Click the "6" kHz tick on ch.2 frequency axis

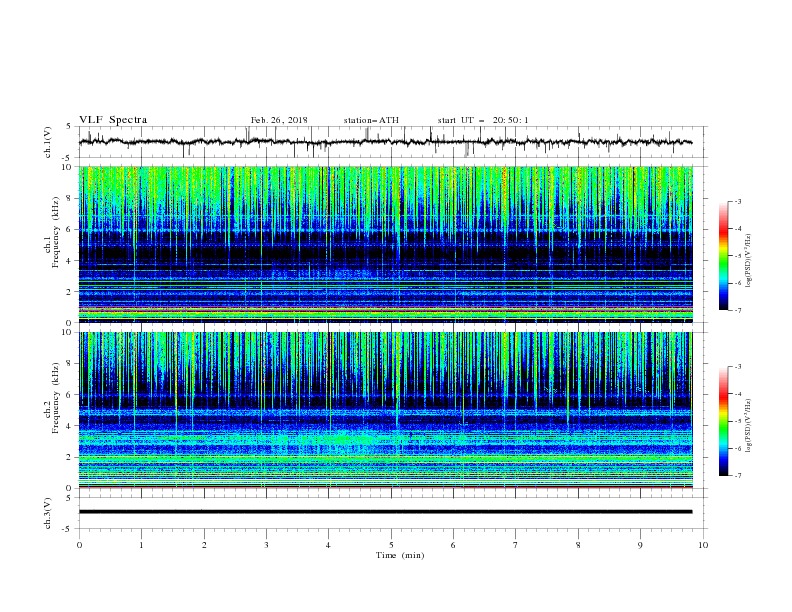point(70,394)
